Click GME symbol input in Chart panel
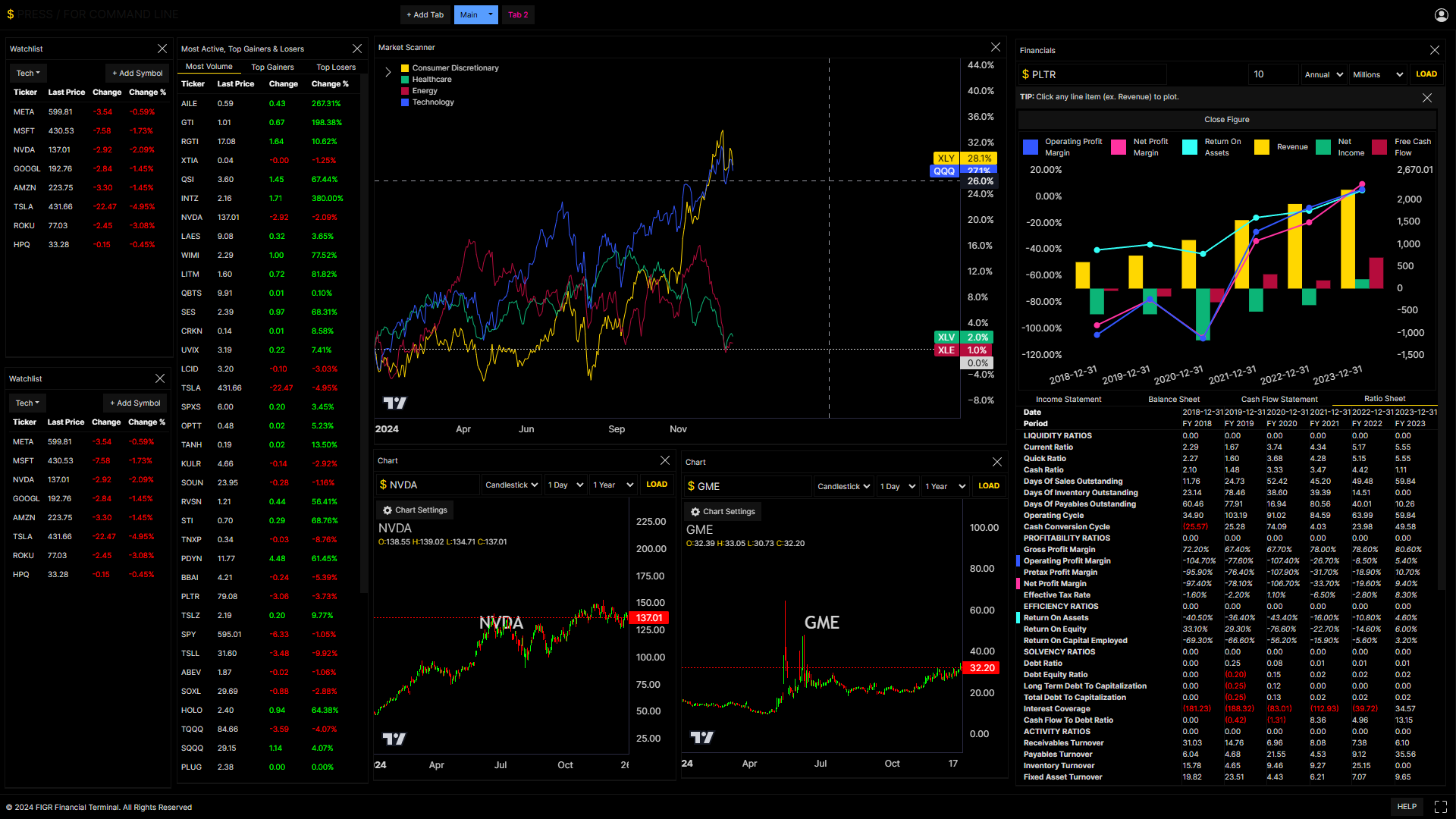The width and height of the screenshot is (1456, 819). pos(748,487)
